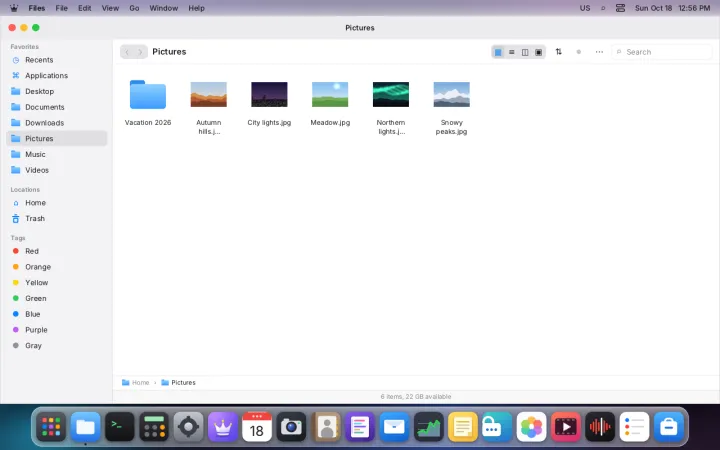The height and width of the screenshot is (450, 720).
Task: Open Videos in the sidebar
Action: click(x=56, y=170)
